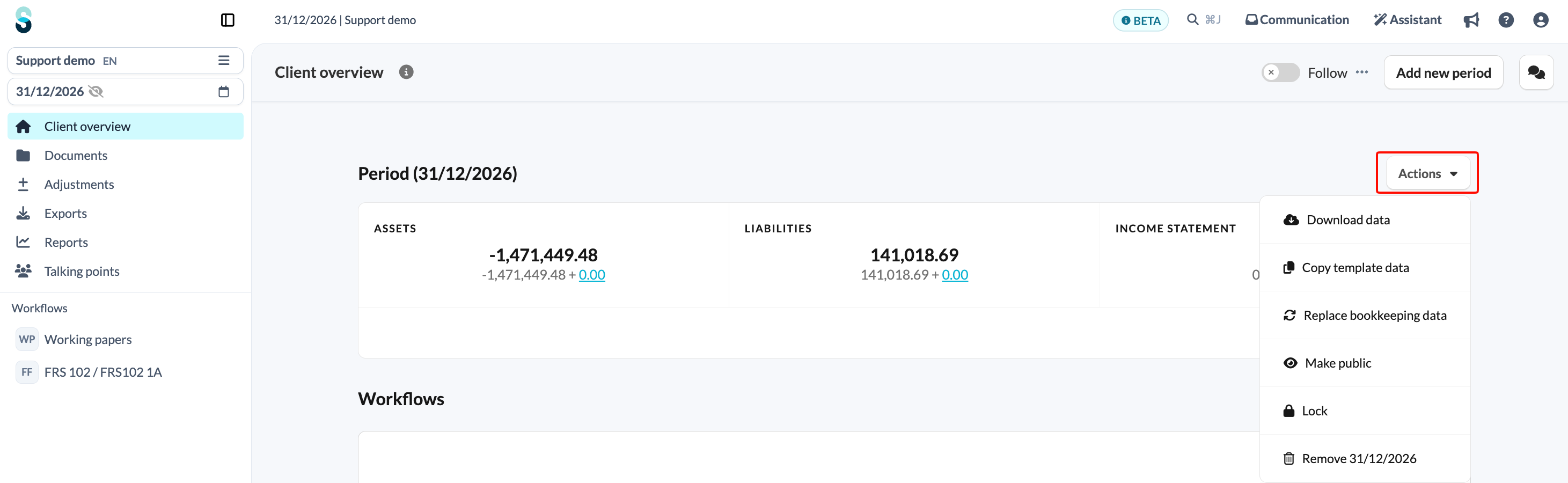
Task: Click the hidden-eye icon beside 31/12/2026
Action: point(96,91)
